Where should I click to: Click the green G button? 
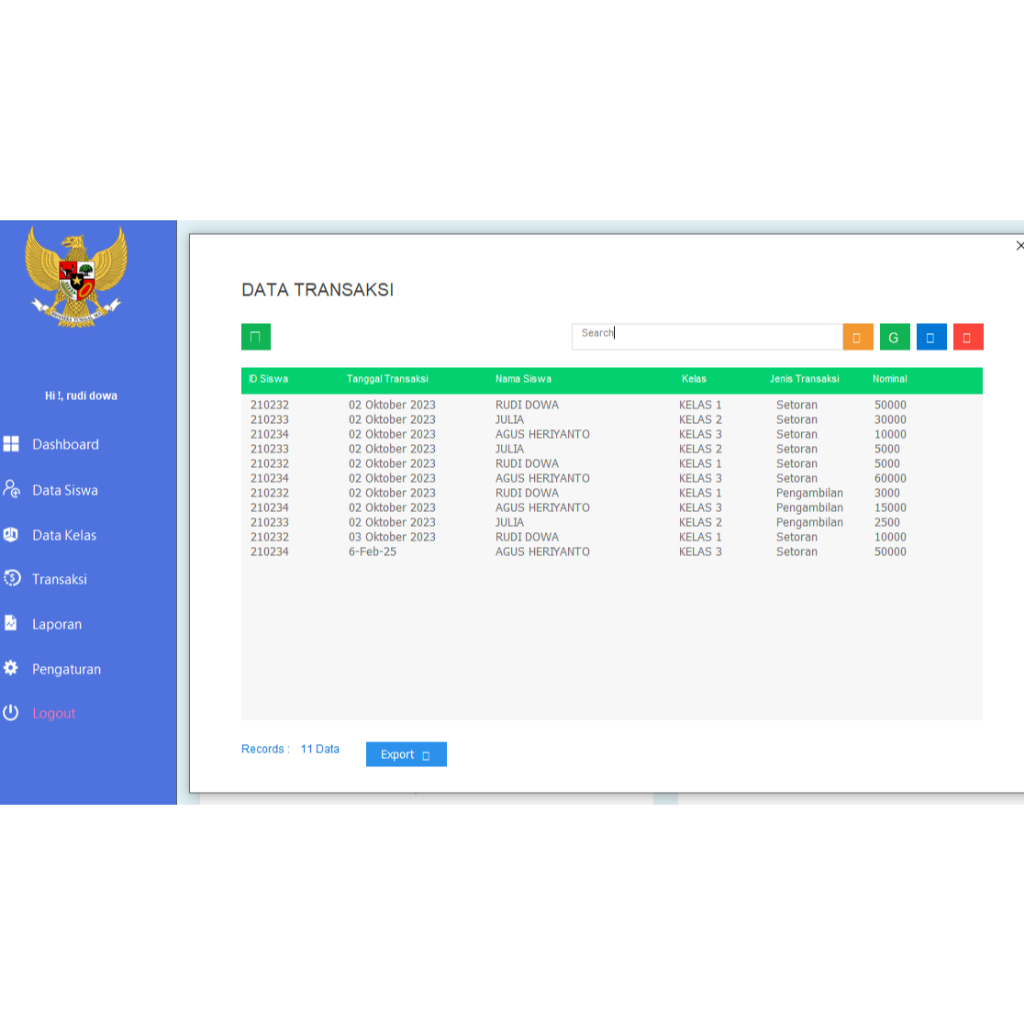895,337
